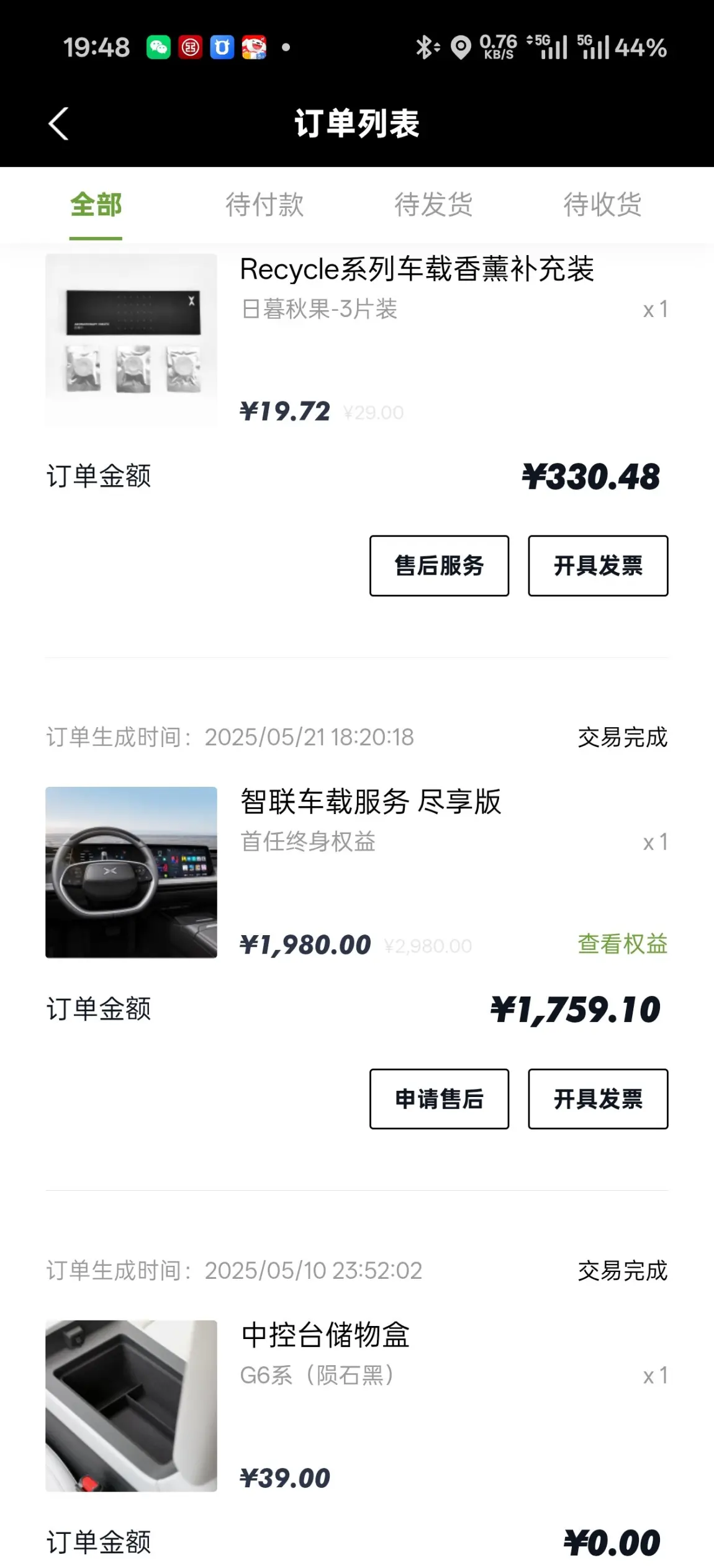This screenshot has height=1568, width=714.
Task: Tap the battery 44% indicator
Action: 640,47
